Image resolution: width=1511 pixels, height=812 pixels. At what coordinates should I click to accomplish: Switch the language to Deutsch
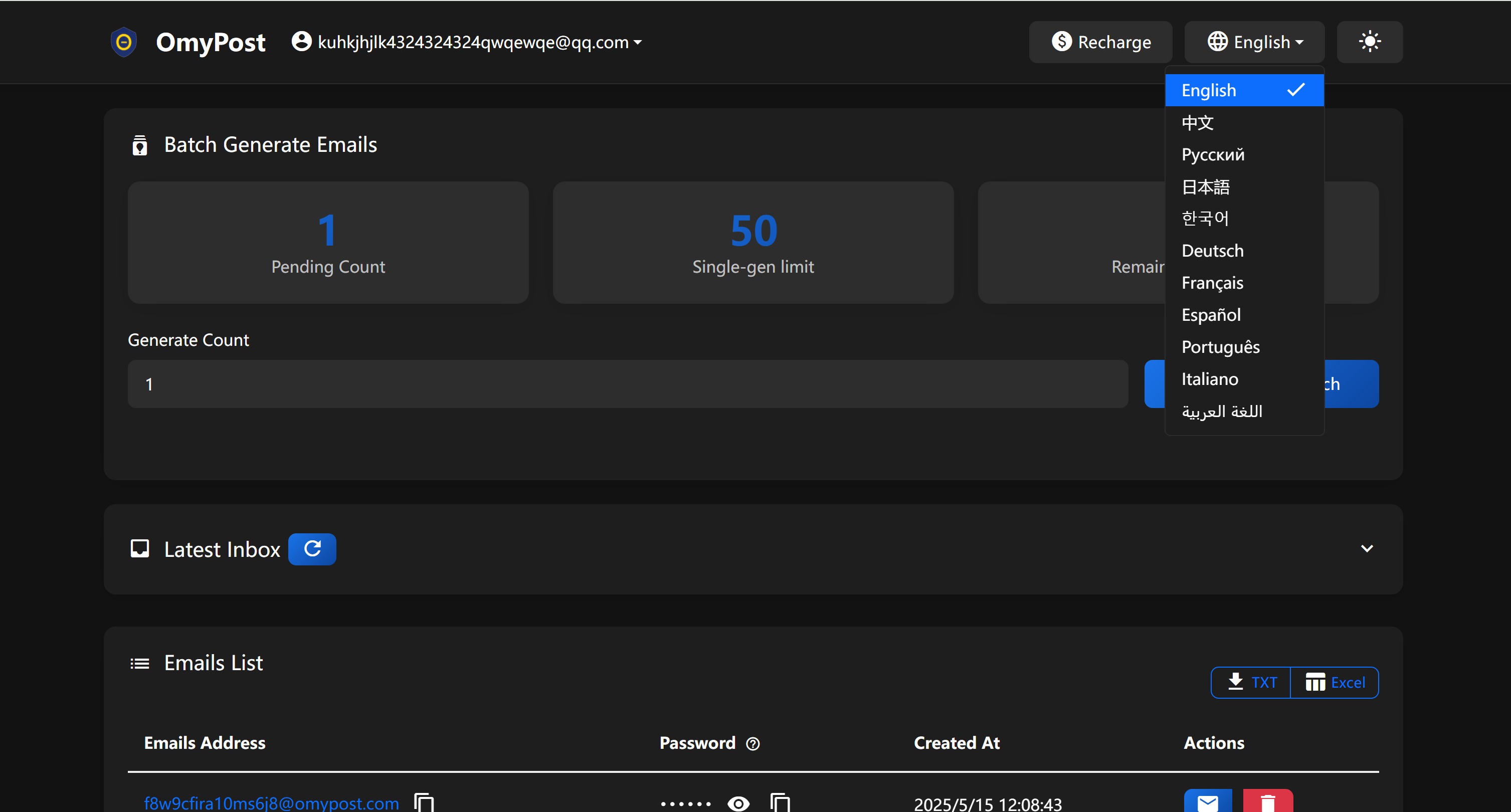[1212, 251]
